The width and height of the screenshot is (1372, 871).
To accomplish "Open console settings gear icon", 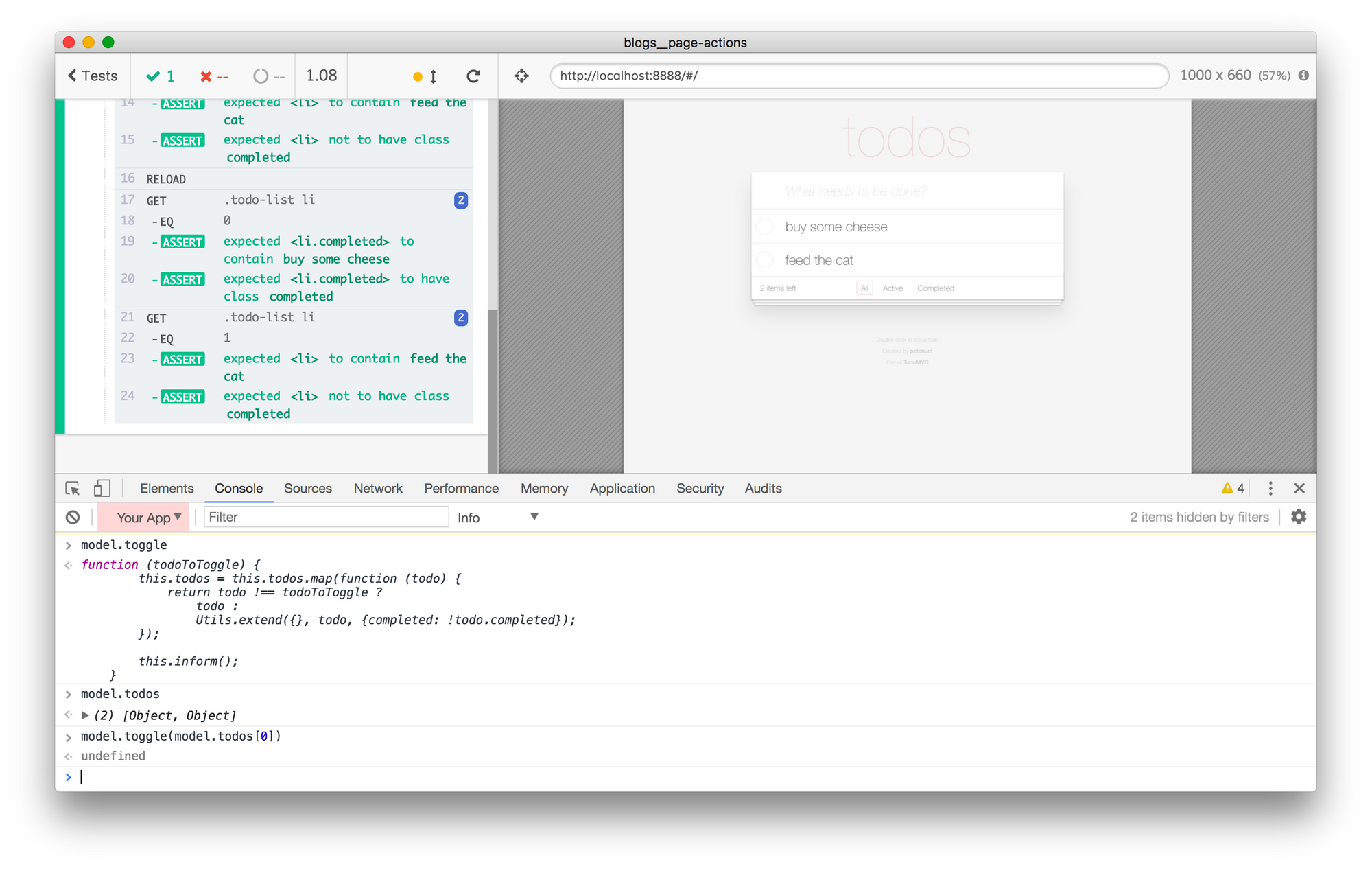I will point(1298,517).
